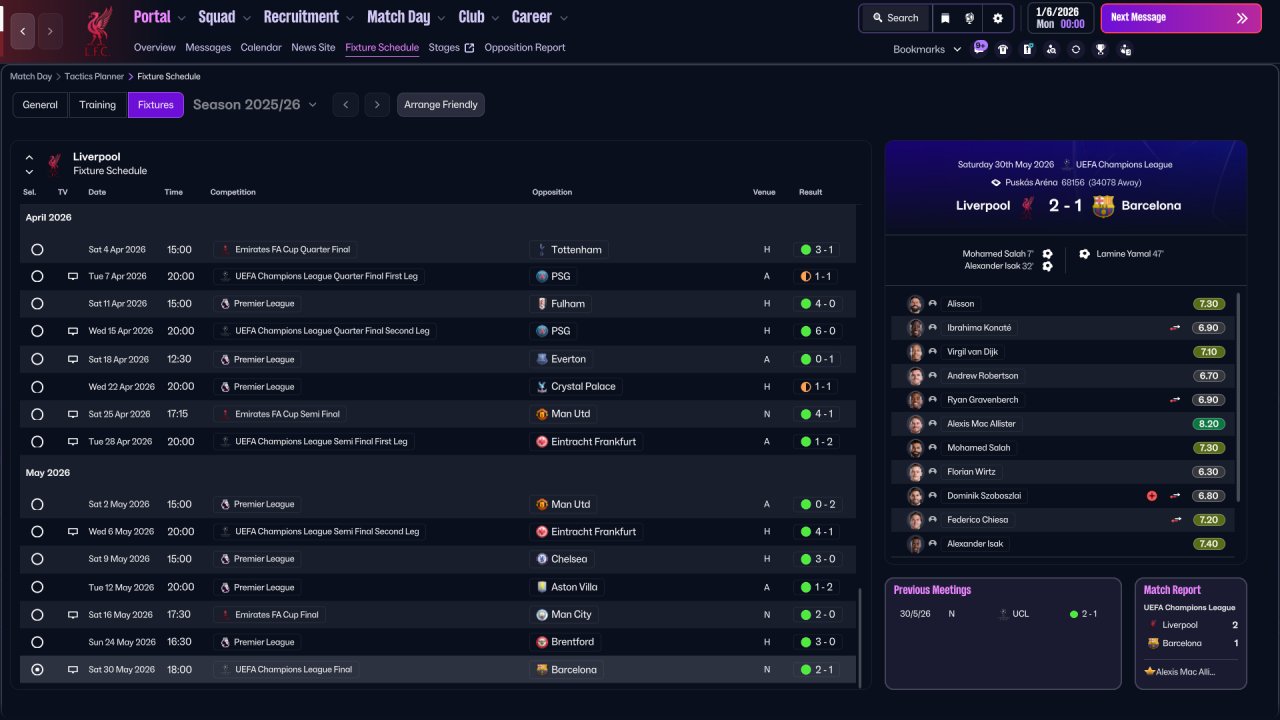This screenshot has height=720, width=1280.
Task: Open the Portal dropdown menu
Action: [160, 17]
